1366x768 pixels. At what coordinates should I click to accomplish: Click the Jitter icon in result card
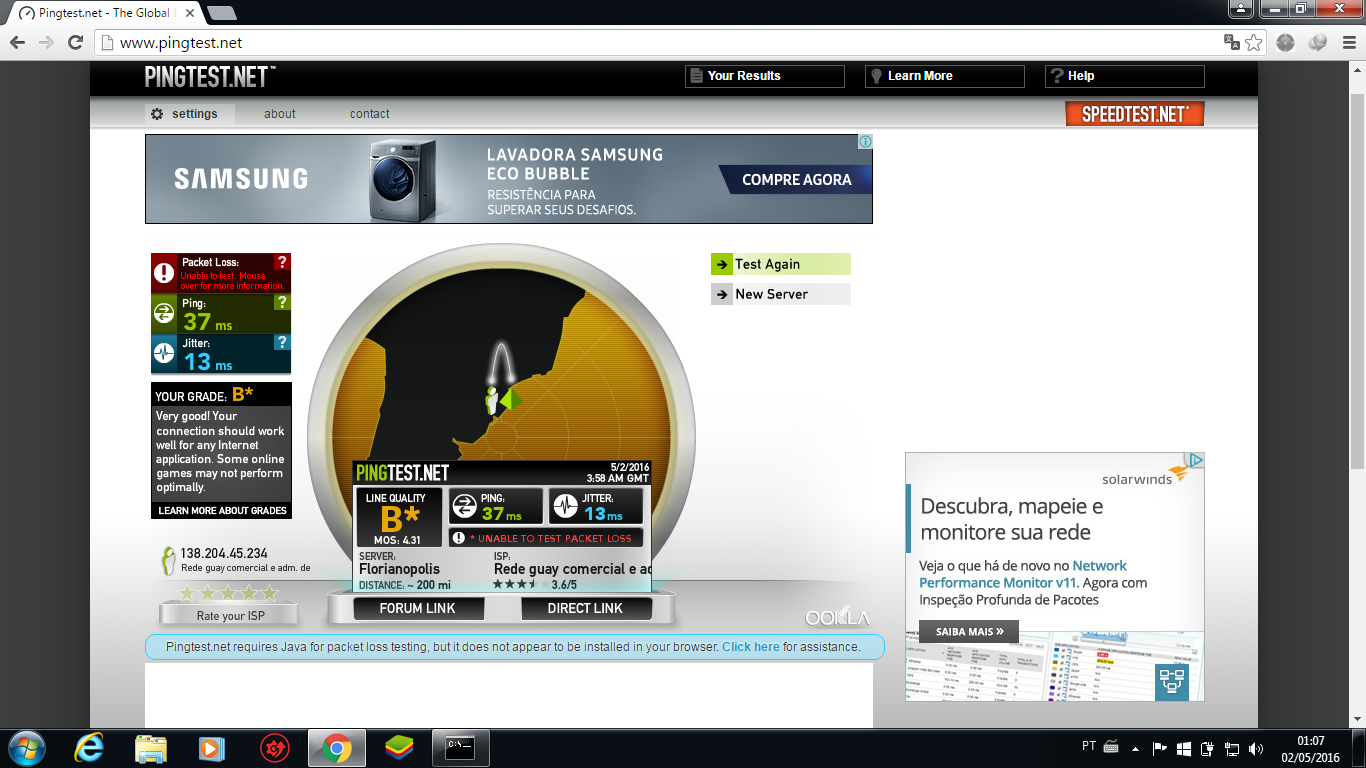[565, 506]
